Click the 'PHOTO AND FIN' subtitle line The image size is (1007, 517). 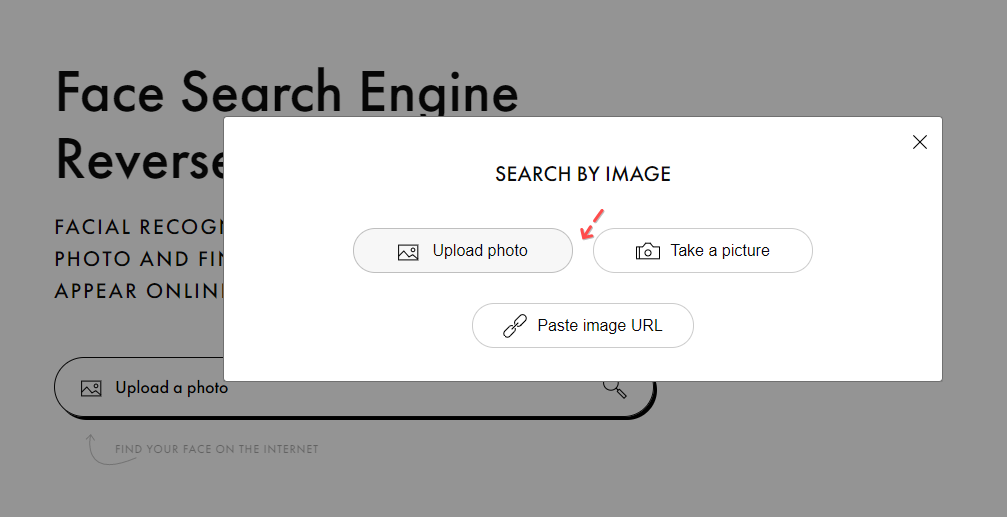(x=138, y=259)
